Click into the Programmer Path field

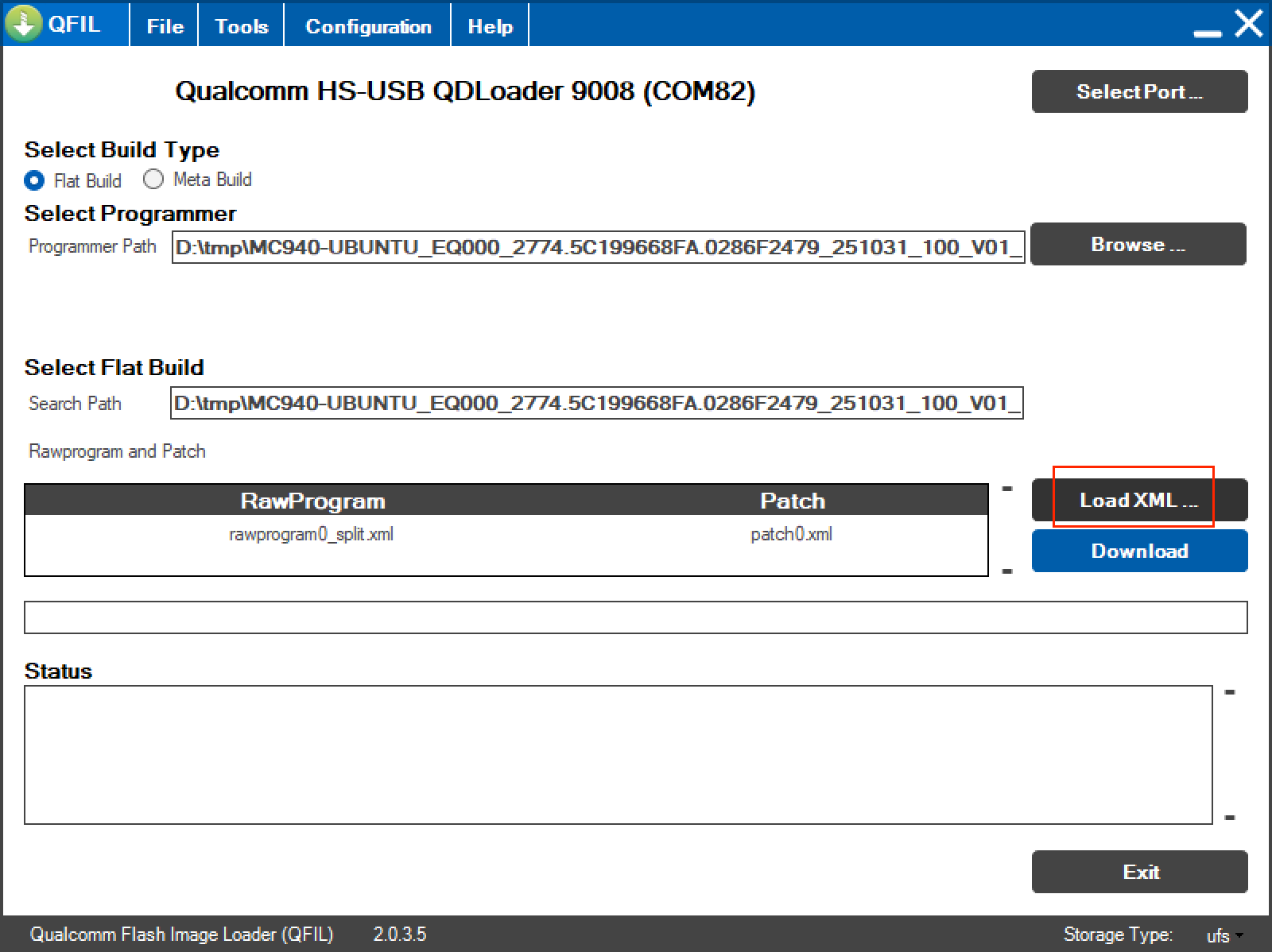(598, 247)
